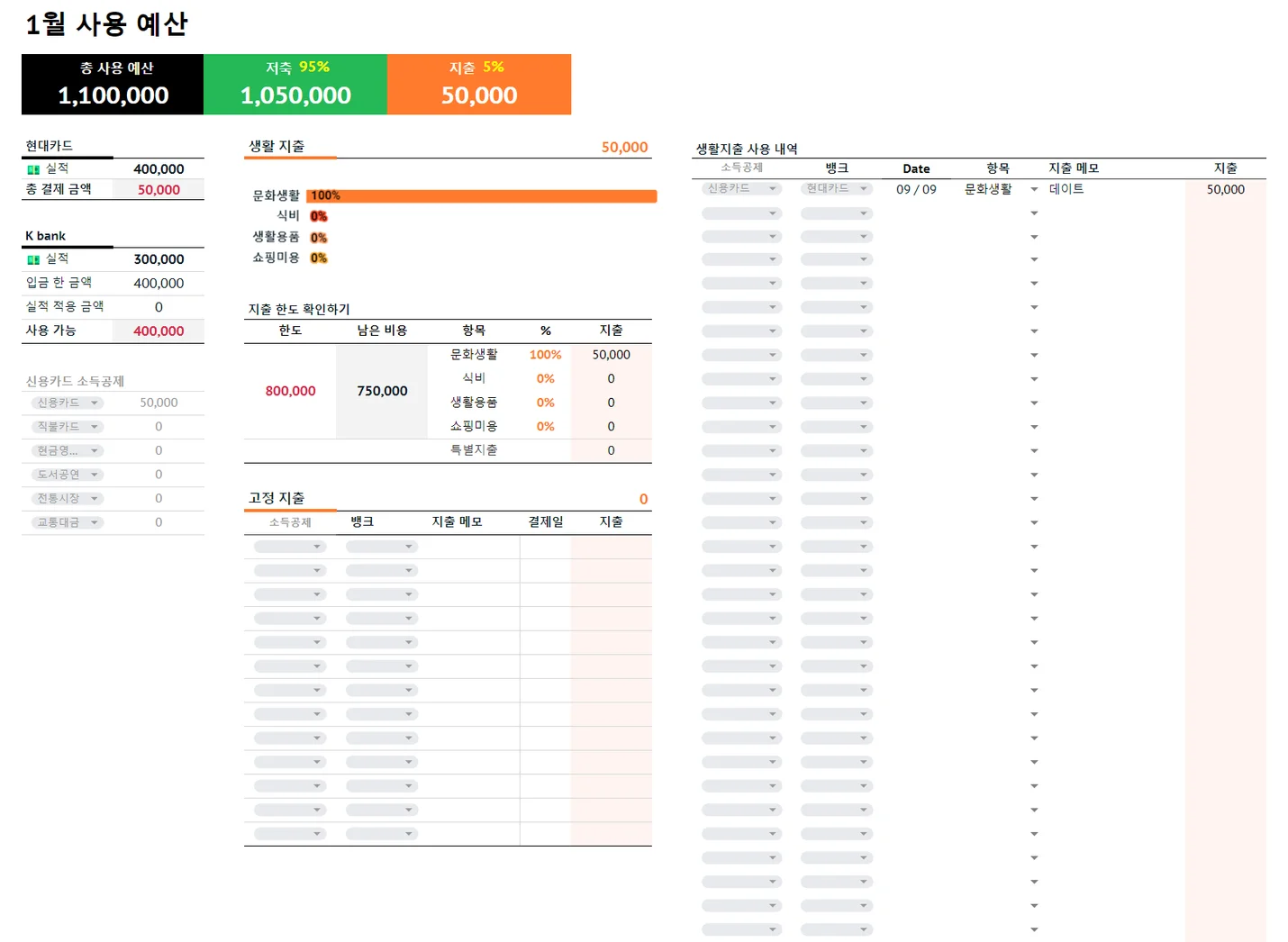Click the 신용카드 소득공제 heading

(x=75, y=382)
